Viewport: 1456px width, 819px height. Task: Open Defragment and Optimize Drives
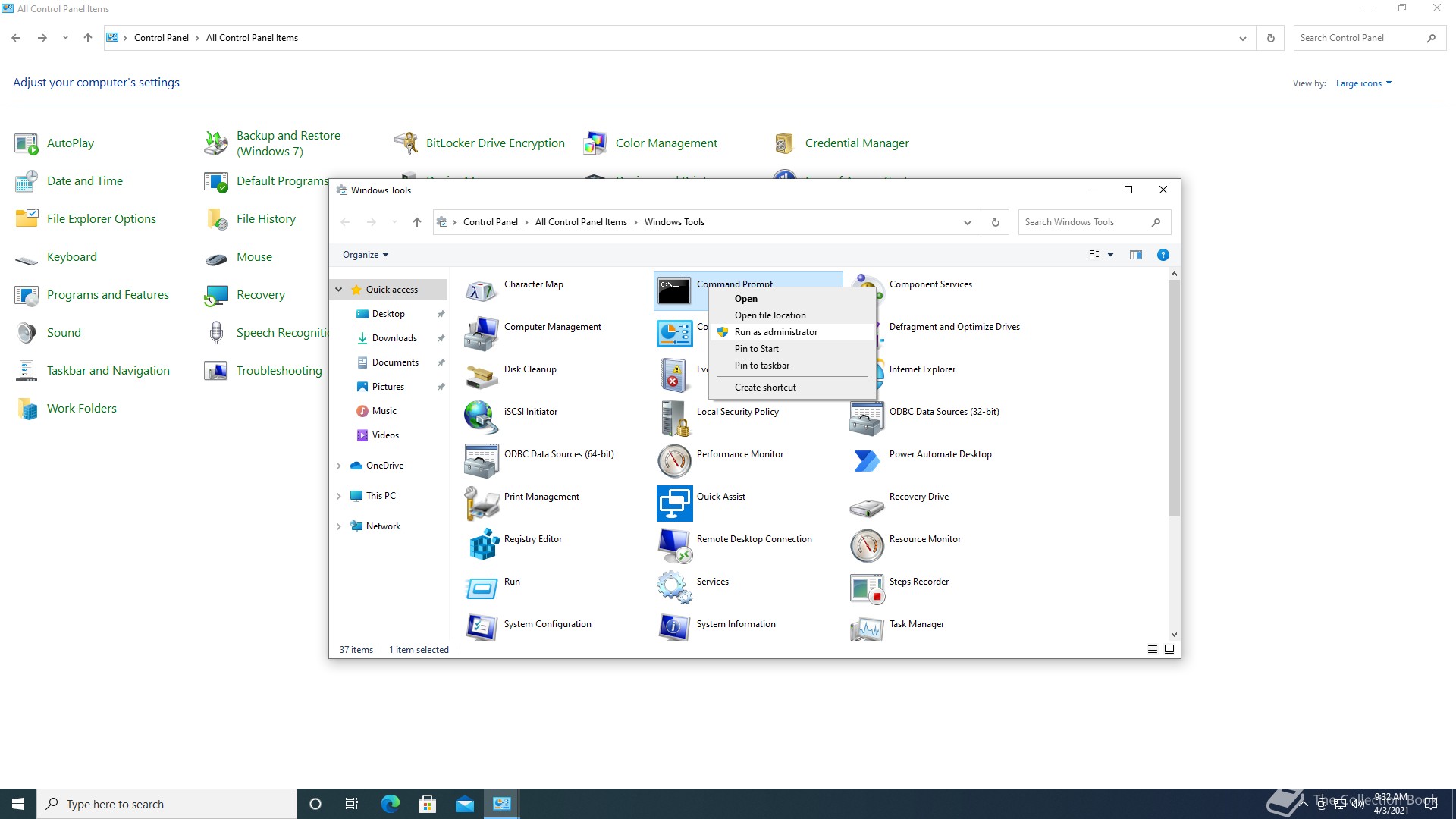pyautogui.click(x=954, y=327)
